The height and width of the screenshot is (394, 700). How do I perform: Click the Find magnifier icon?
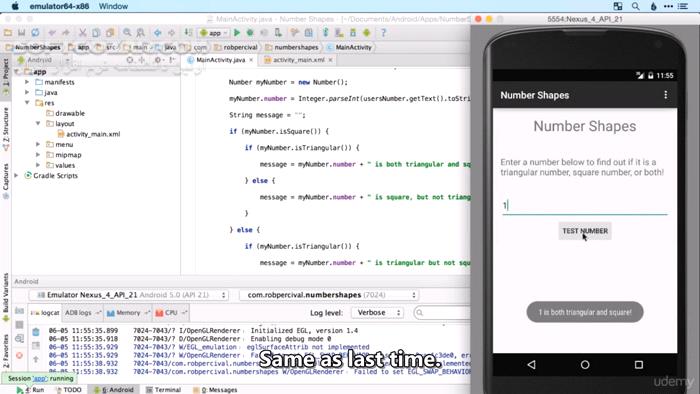[x=127, y=33]
